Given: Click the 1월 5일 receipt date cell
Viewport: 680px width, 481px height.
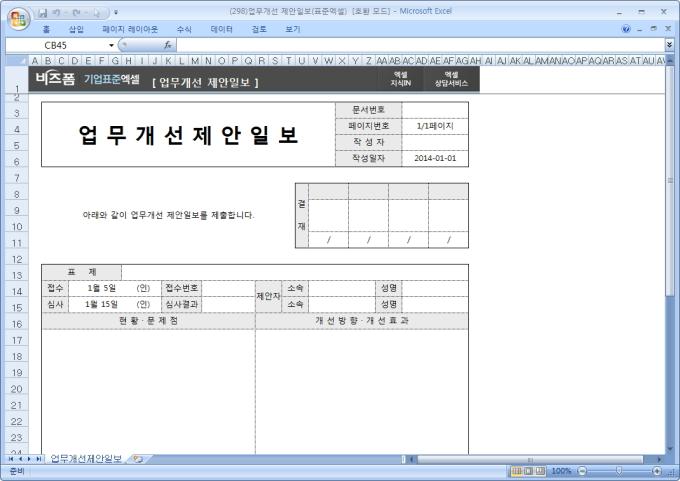Looking at the screenshot, I should tap(101, 288).
